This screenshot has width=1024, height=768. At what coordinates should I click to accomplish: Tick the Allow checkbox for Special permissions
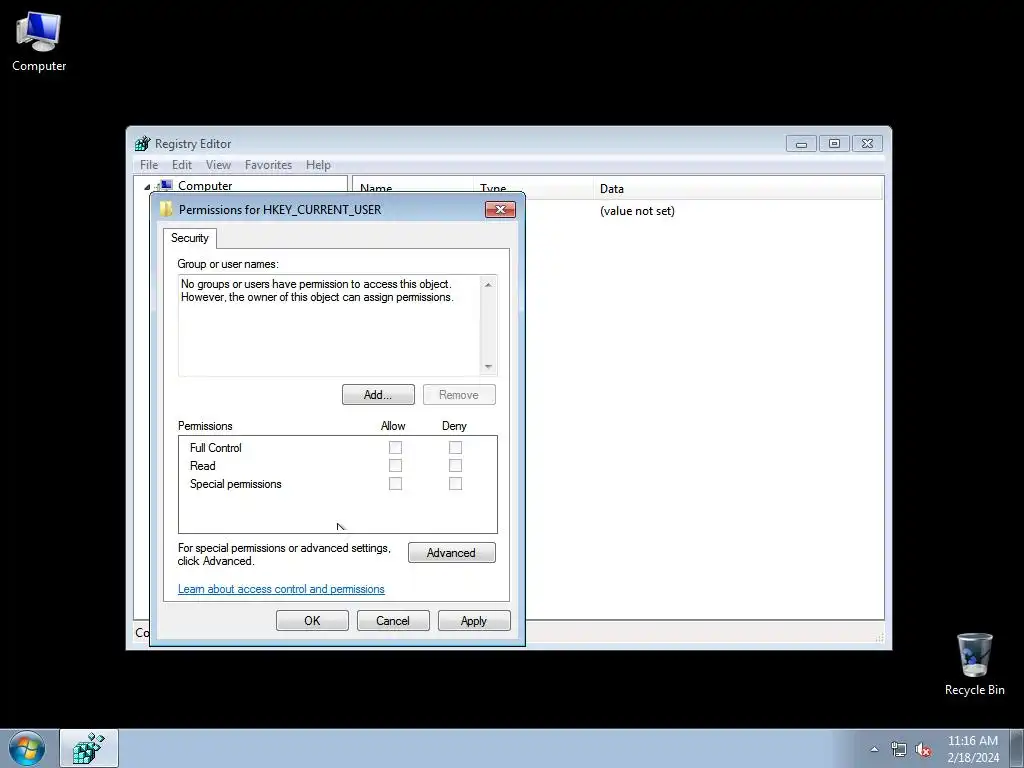(395, 483)
